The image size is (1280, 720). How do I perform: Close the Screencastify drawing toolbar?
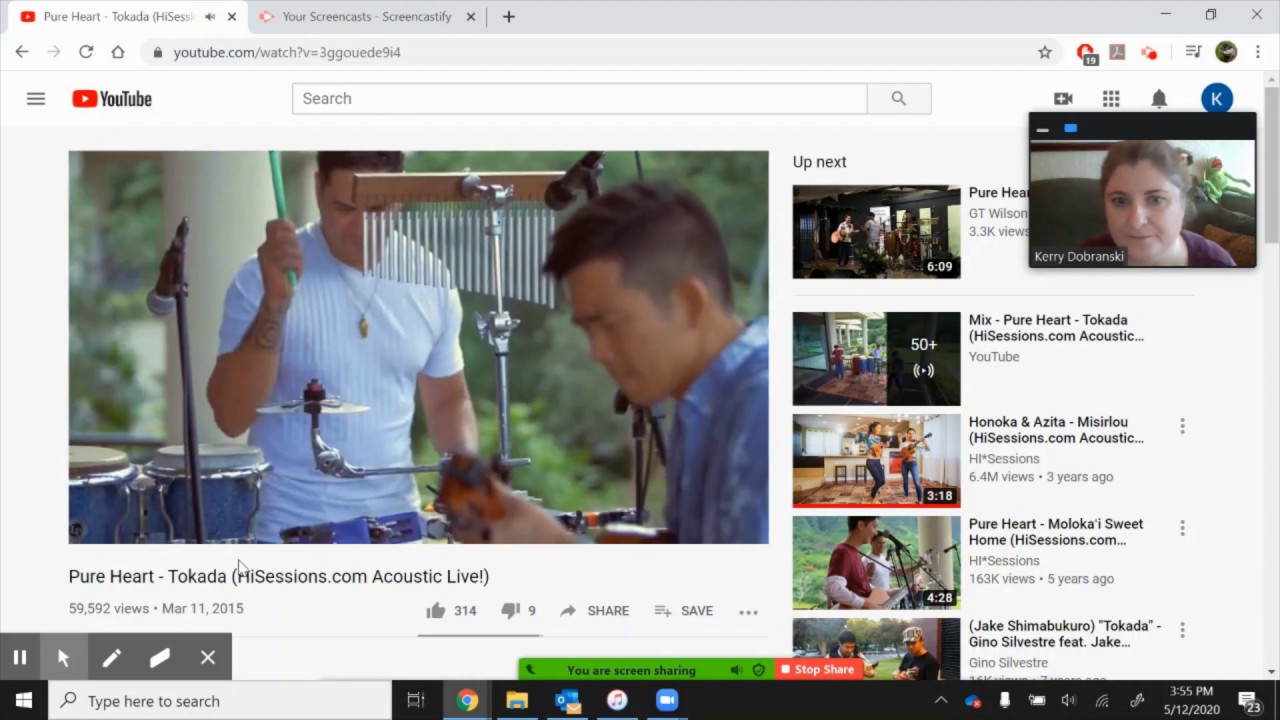(207, 657)
